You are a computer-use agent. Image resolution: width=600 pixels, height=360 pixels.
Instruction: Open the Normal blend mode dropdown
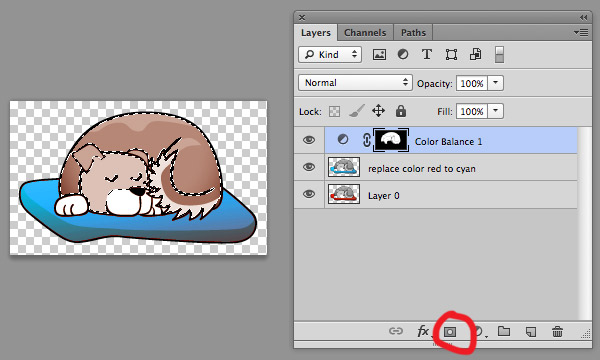(x=355, y=83)
